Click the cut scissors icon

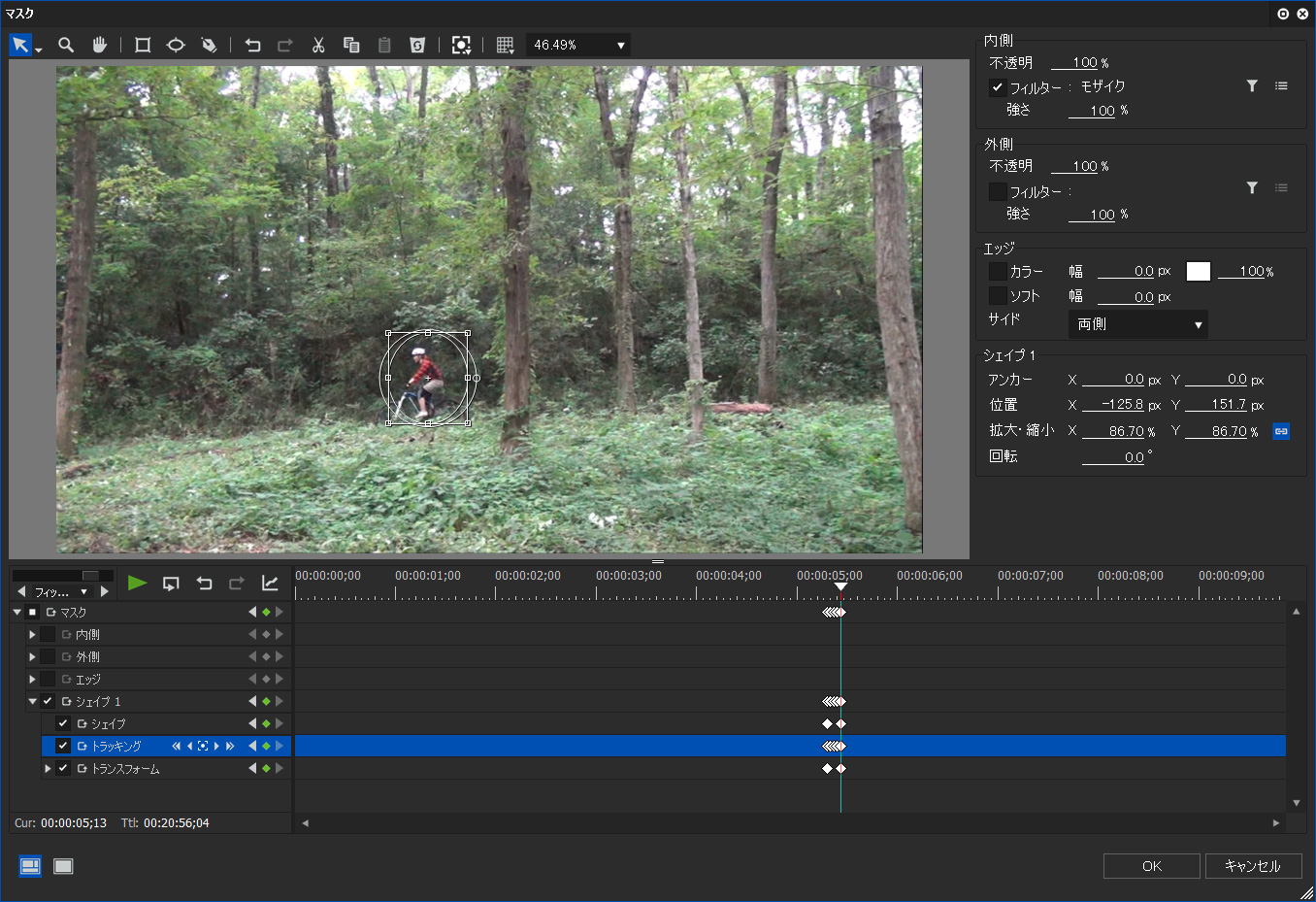(317, 45)
